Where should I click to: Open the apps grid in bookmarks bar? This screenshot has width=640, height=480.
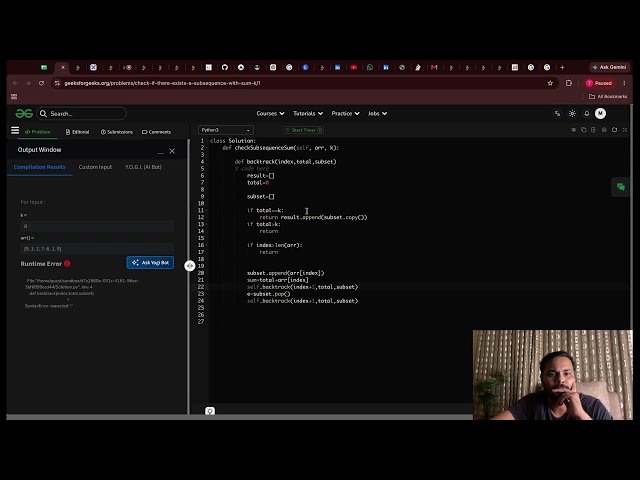pos(14,97)
